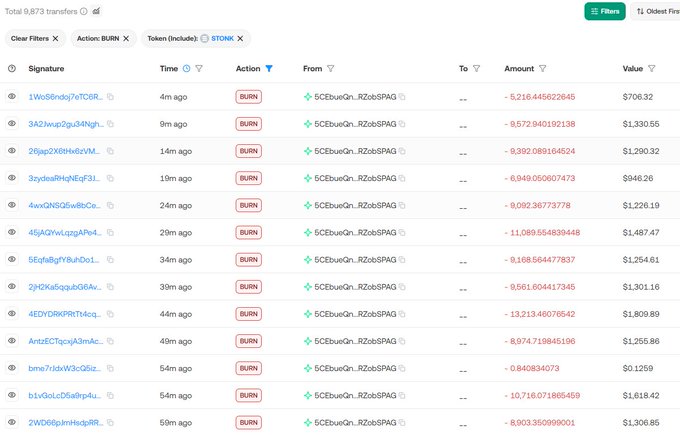The height and width of the screenshot is (435, 680).
Task: Open signature link AntzECTqcxjA3mAc
Action: tap(65, 341)
